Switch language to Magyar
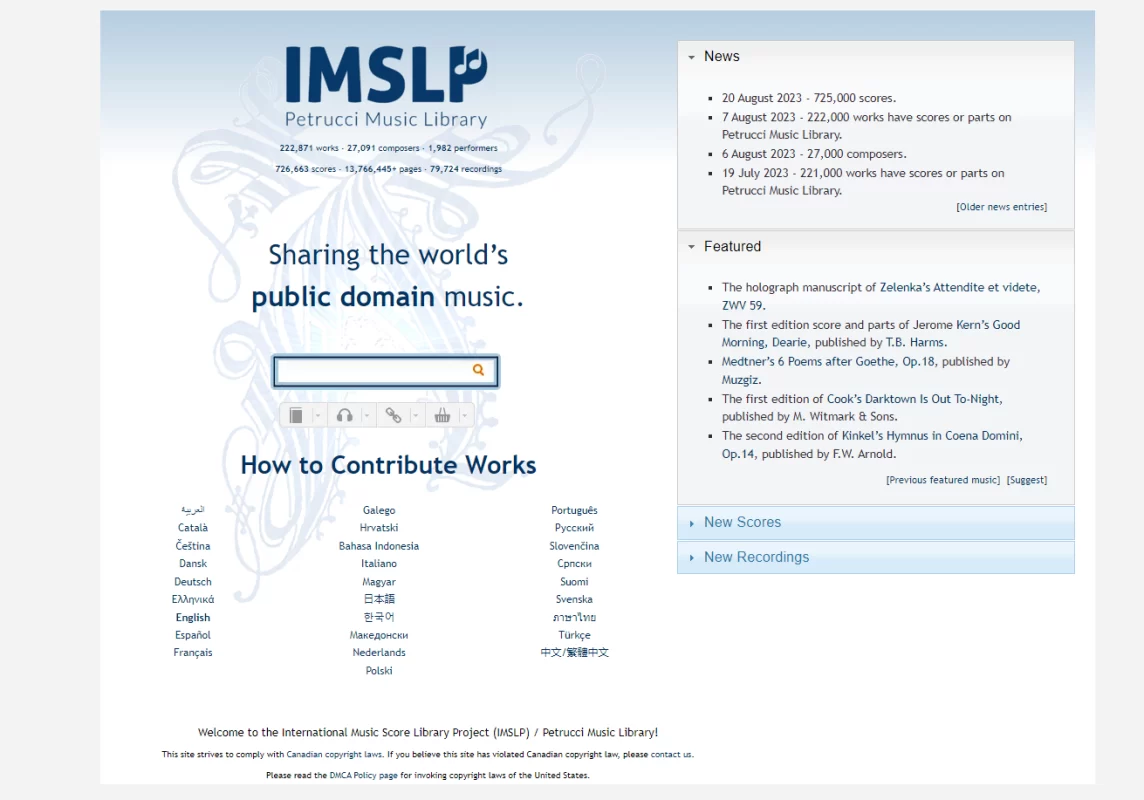Screen dimensions: 1144x800 coord(379,582)
